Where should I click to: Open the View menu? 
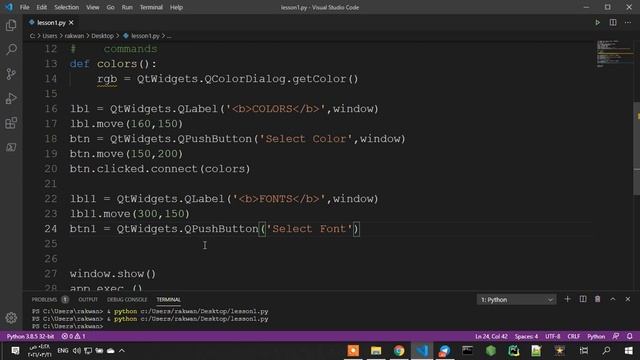[x=93, y=7]
